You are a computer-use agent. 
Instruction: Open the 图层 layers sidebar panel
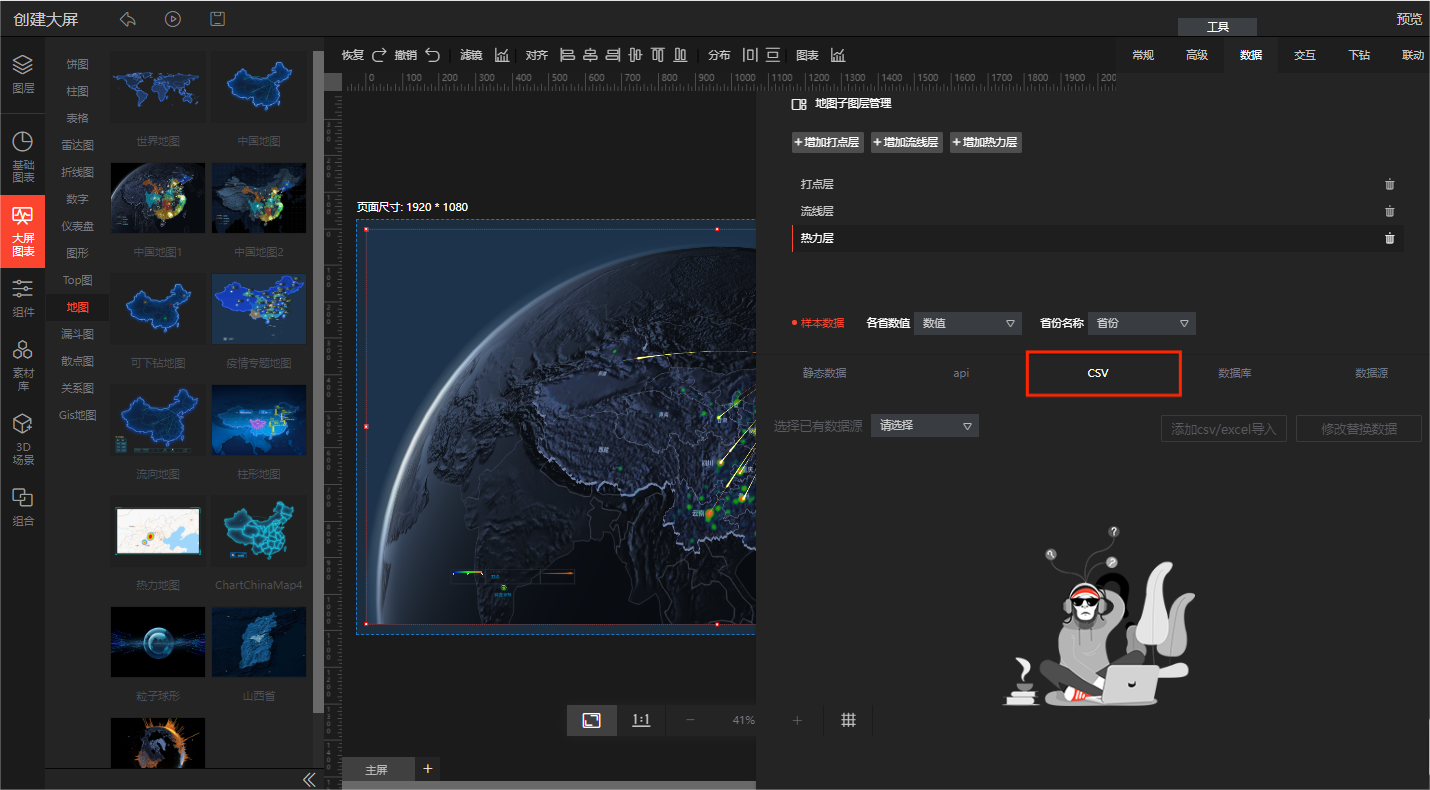click(23, 75)
